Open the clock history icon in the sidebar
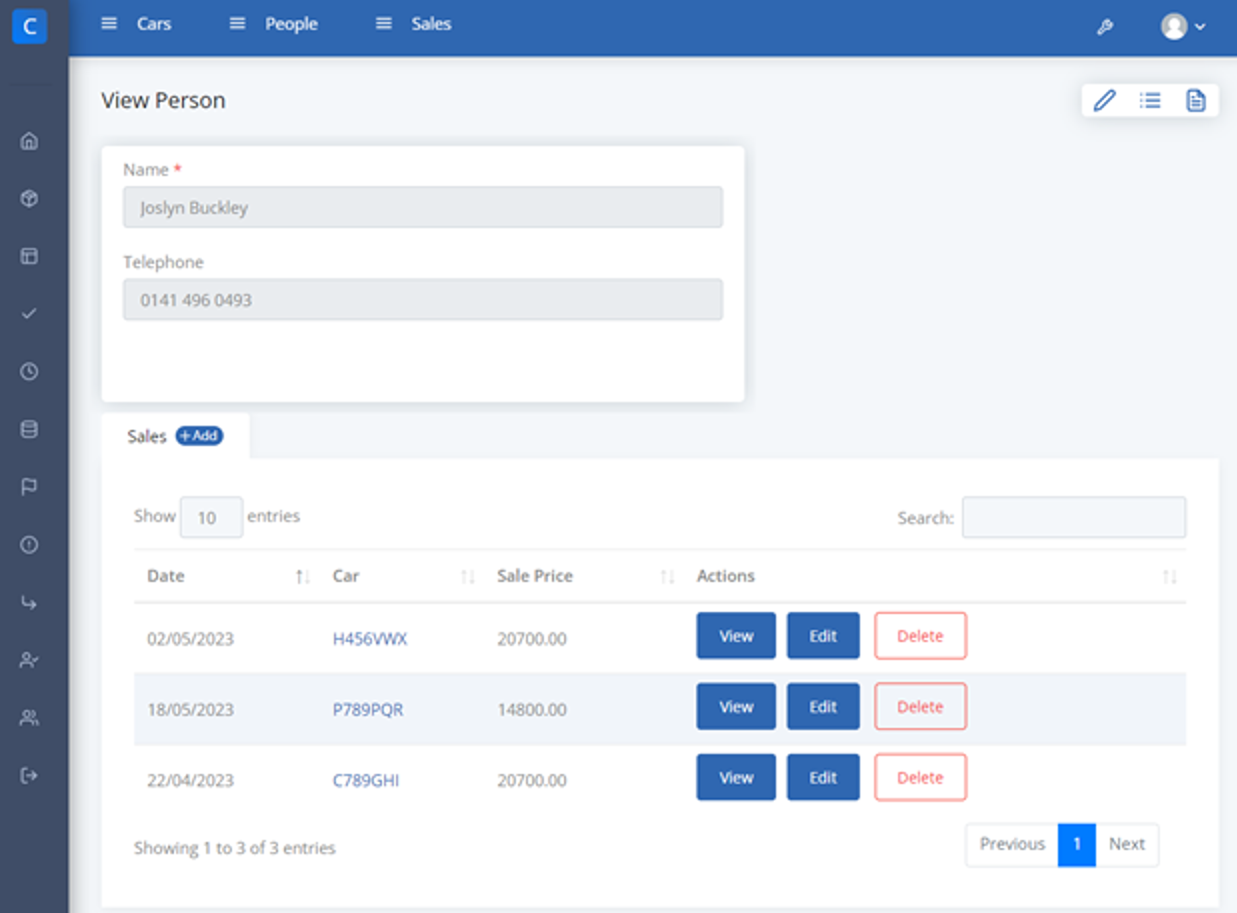The image size is (1237, 913). pyautogui.click(x=30, y=371)
